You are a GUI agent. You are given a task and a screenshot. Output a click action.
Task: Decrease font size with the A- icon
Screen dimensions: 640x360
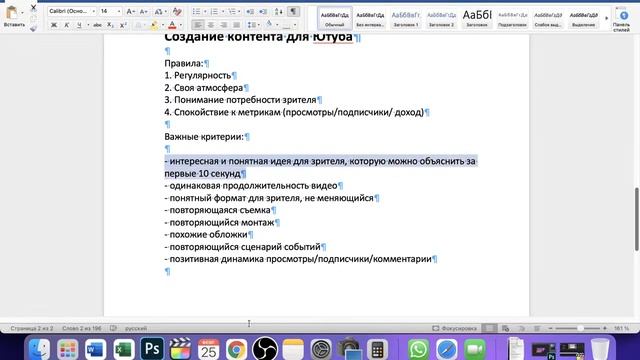click(143, 11)
